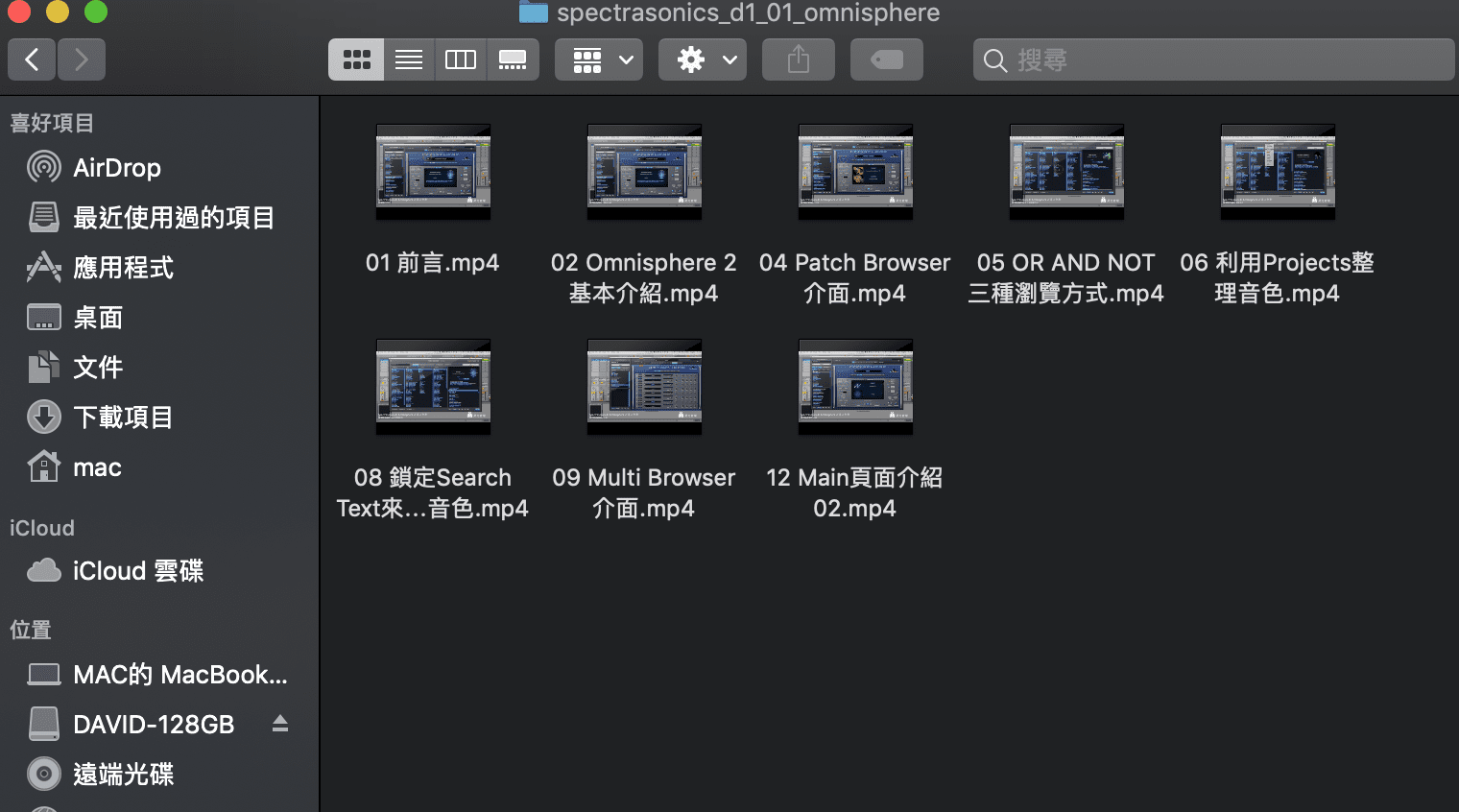Open 最近使用過的項目 in sidebar
The width and height of the screenshot is (1459, 812).
pyautogui.click(x=174, y=218)
